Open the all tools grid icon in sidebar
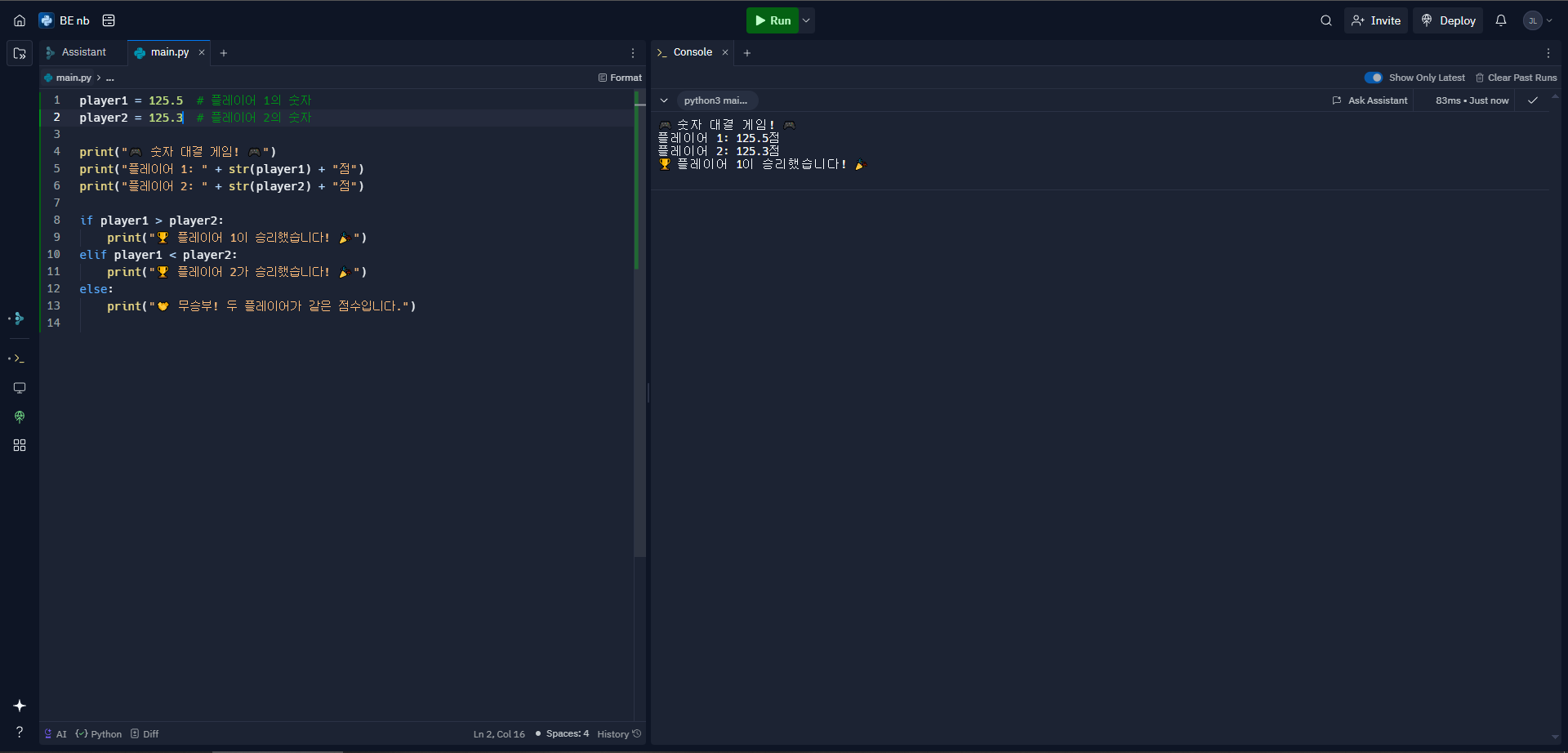The height and width of the screenshot is (753, 1568). (20, 445)
